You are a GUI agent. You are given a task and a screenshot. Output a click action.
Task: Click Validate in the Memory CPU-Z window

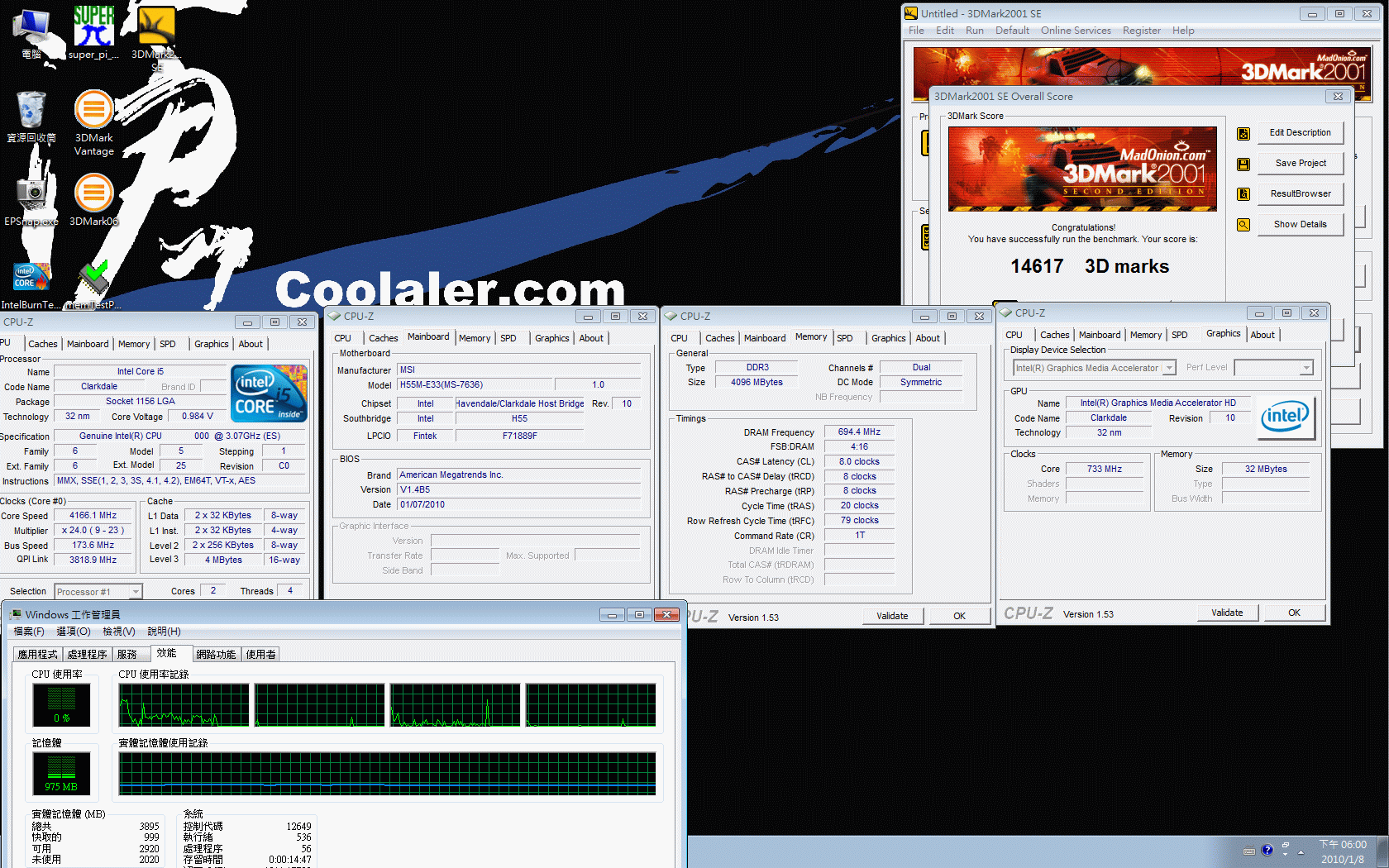point(892,616)
